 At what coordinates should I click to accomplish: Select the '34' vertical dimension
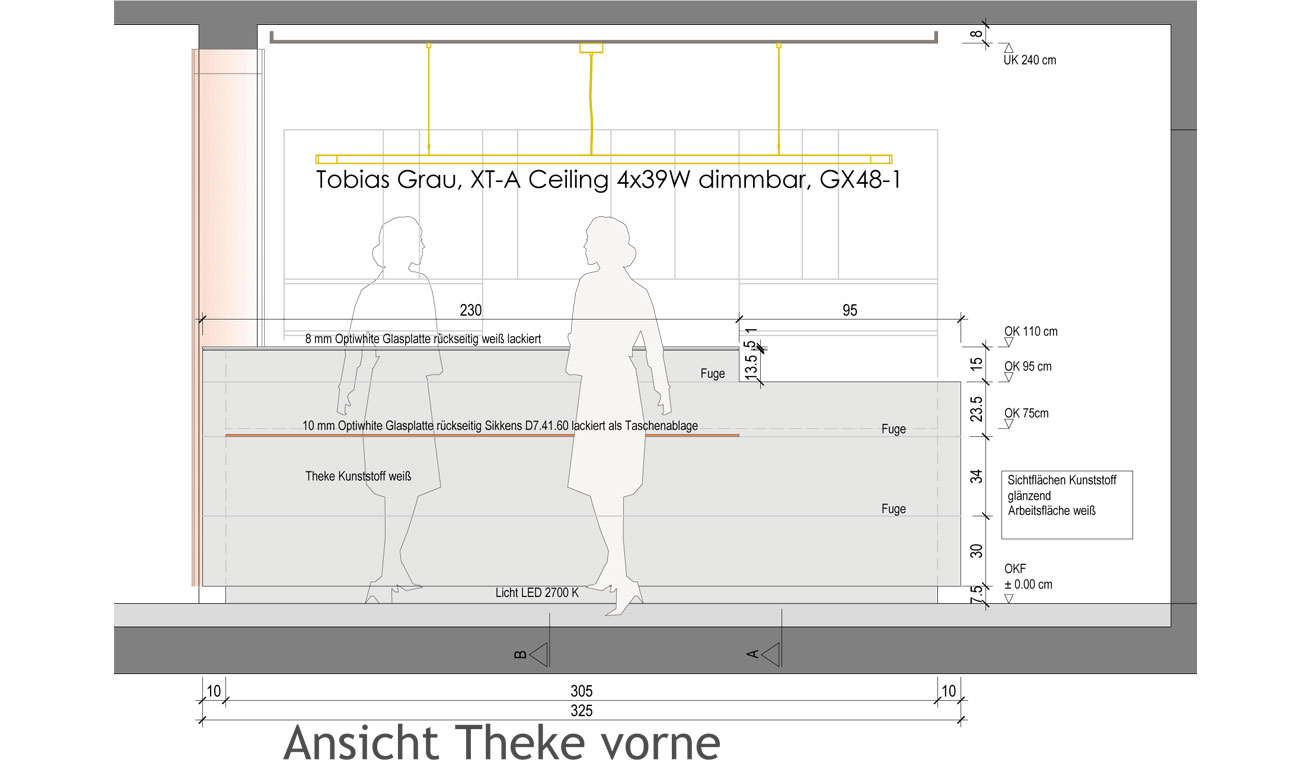click(x=977, y=476)
